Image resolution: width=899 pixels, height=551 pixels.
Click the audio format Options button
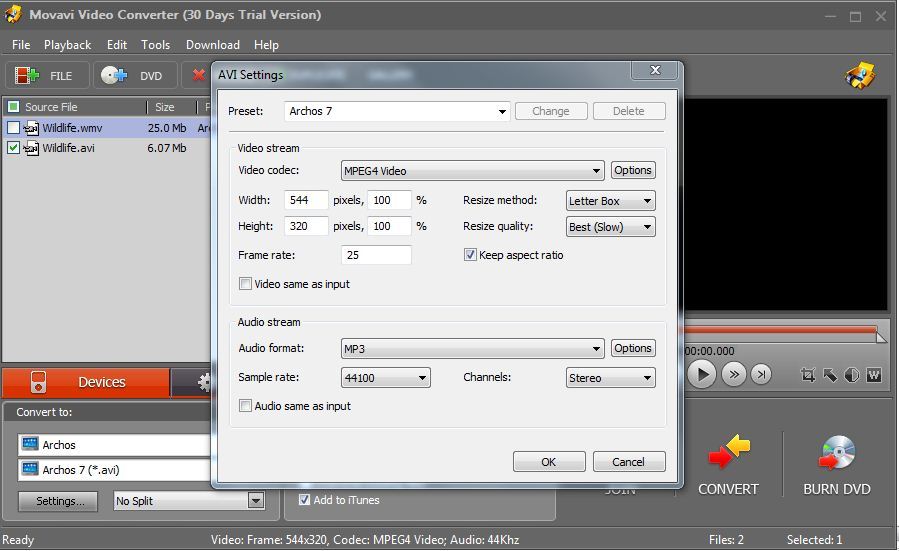coord(633,348)
